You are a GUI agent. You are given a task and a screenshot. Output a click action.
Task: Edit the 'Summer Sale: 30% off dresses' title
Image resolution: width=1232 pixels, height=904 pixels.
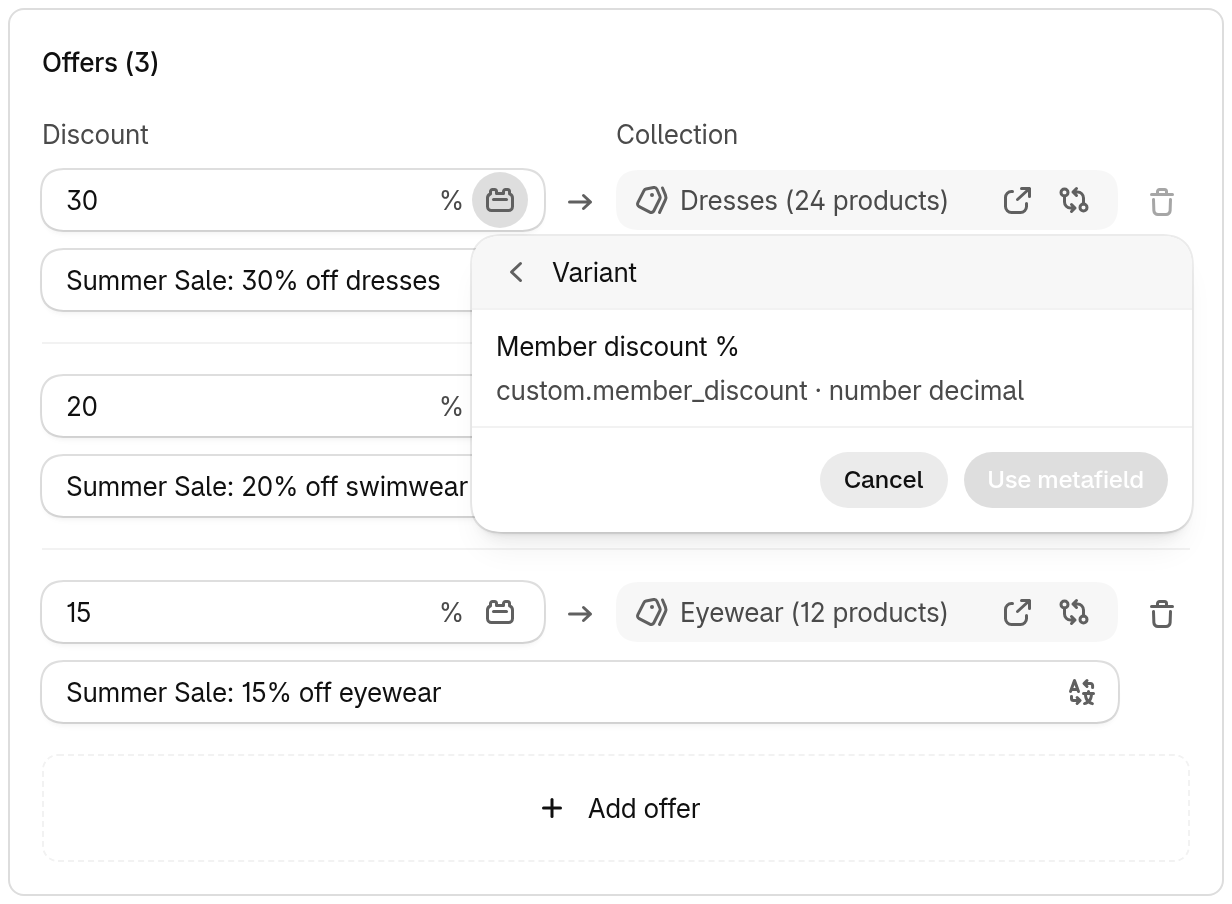click(256, 280)
